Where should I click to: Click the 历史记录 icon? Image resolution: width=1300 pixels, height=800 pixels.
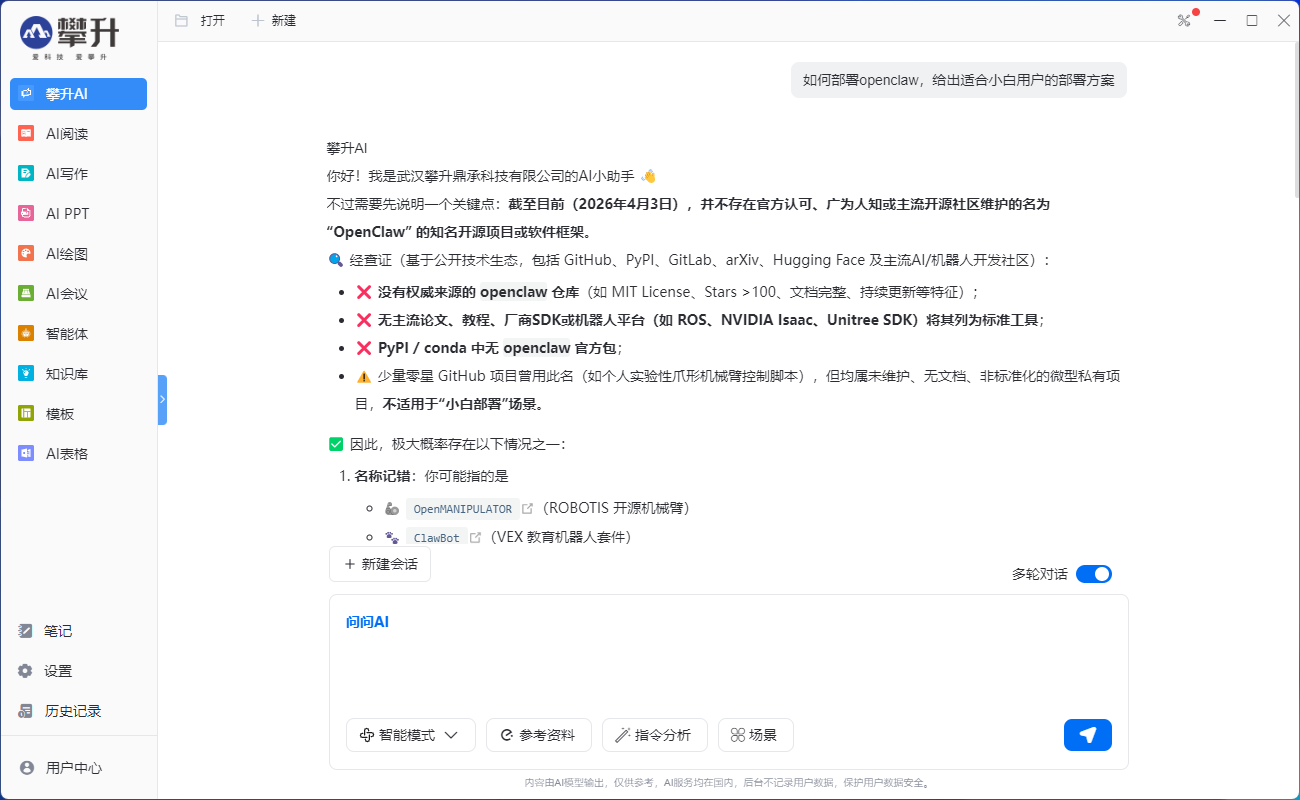click(26, 711)
